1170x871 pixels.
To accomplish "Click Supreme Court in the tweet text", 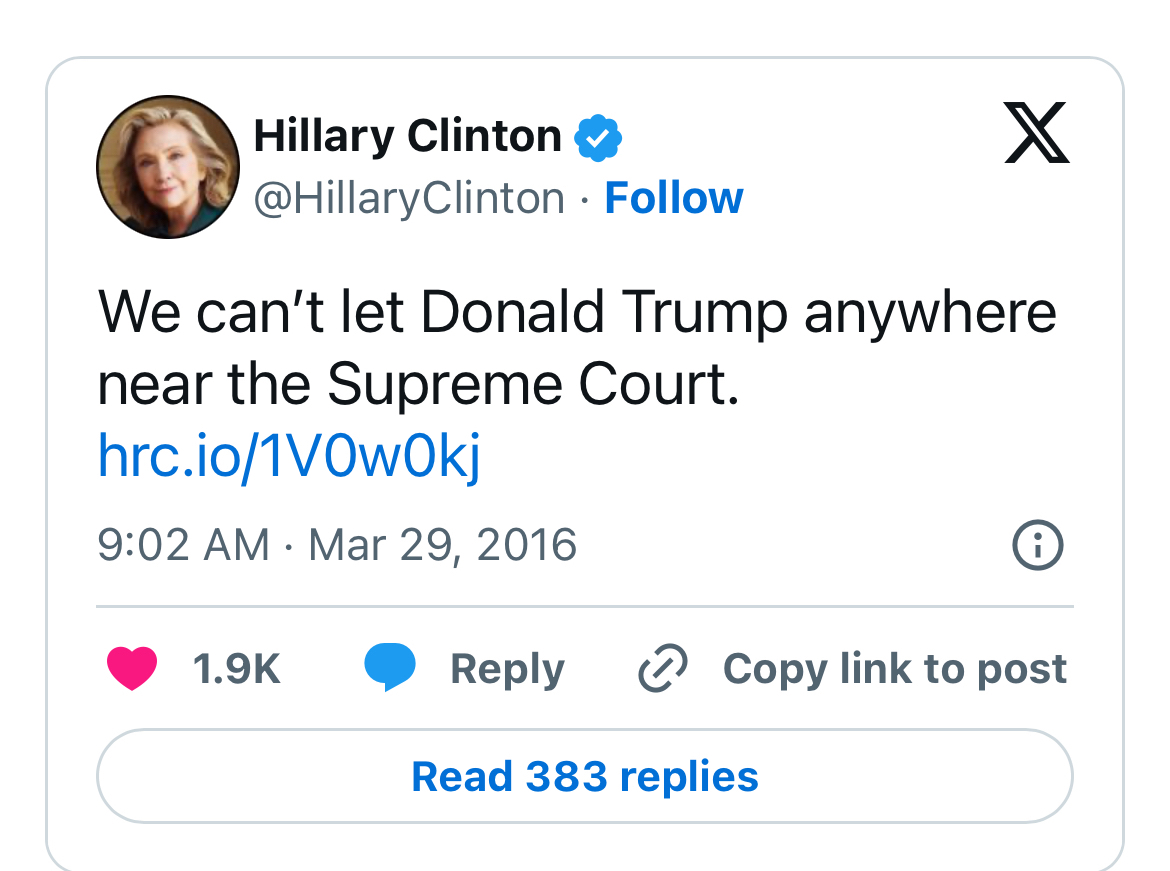I will pyautogui.click(x=533, y=385).
